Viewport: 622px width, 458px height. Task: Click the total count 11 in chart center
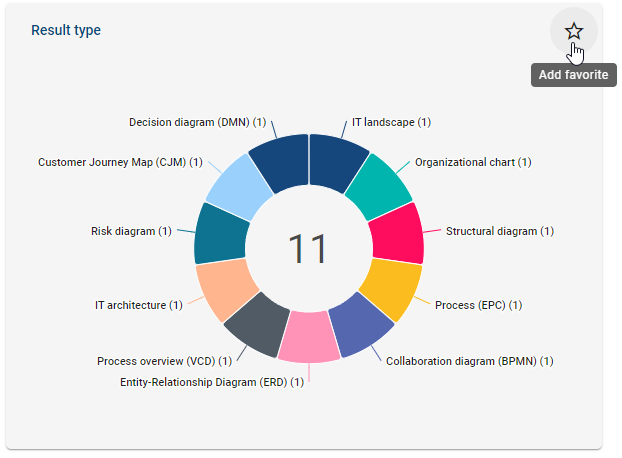tap(309, 249)
